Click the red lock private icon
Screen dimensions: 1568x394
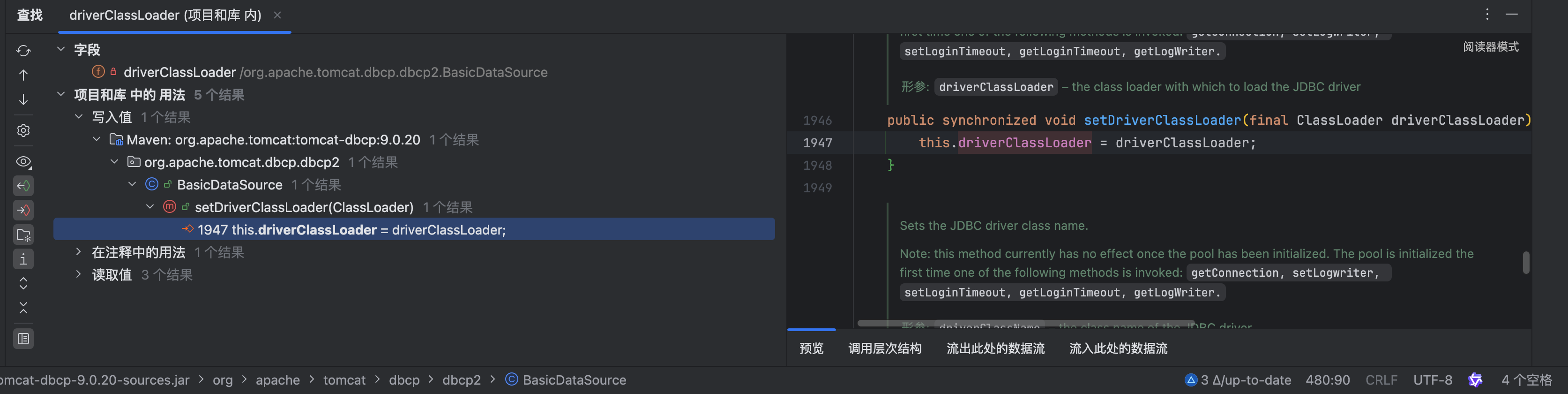113,72
